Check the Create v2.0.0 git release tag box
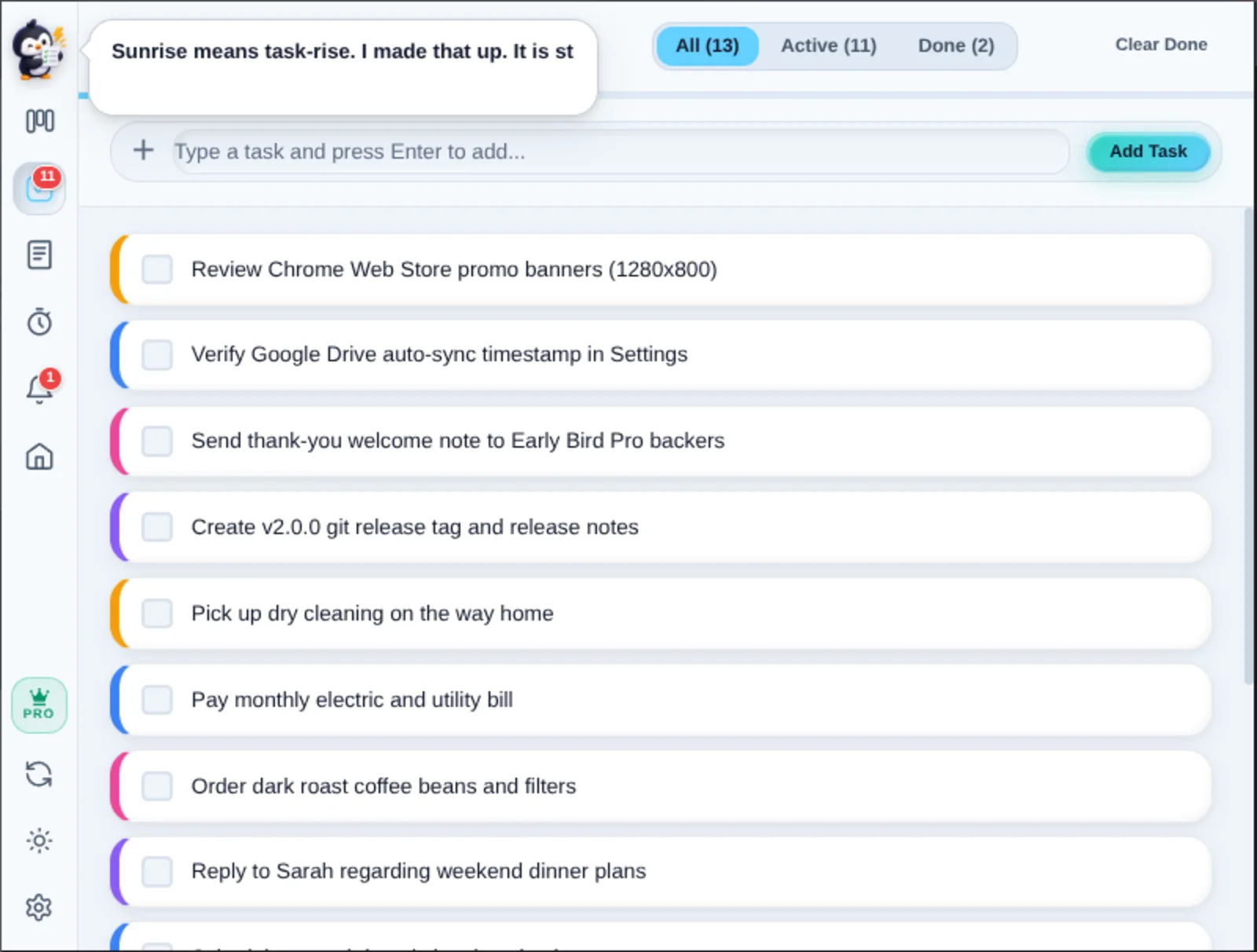 [157, 527]
